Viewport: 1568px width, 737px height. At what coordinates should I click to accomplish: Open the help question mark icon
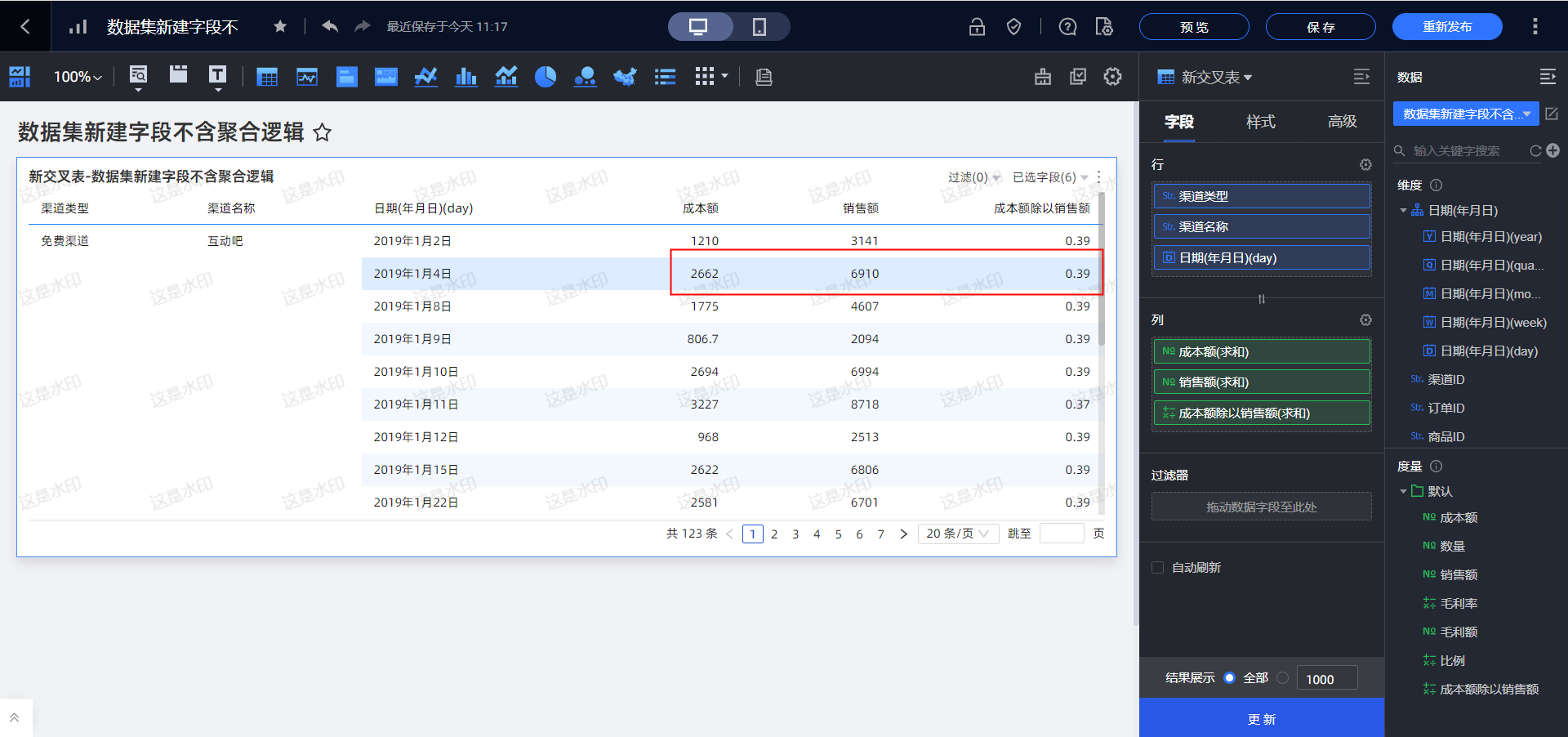1067,27
